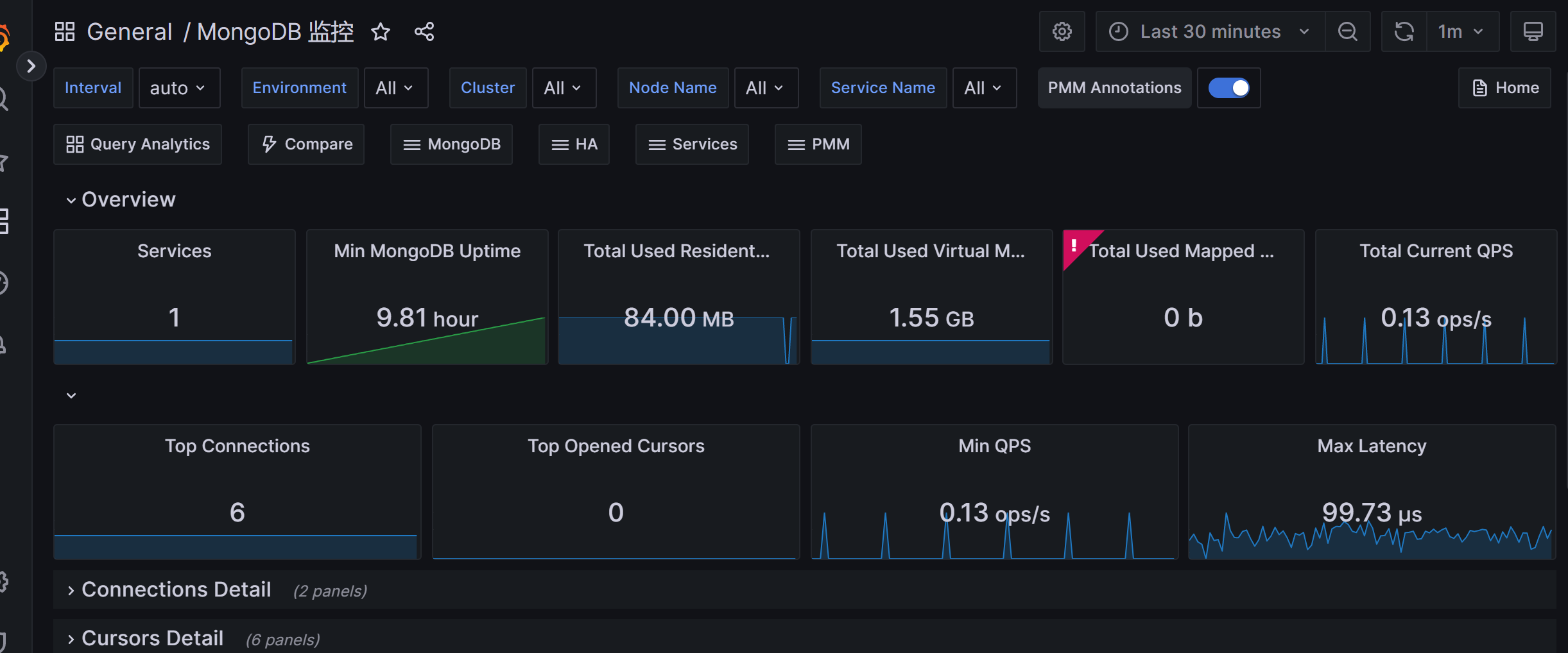Click the PMM Annotations label
Screen dimensions: 1568x653
pos(1115,88)
